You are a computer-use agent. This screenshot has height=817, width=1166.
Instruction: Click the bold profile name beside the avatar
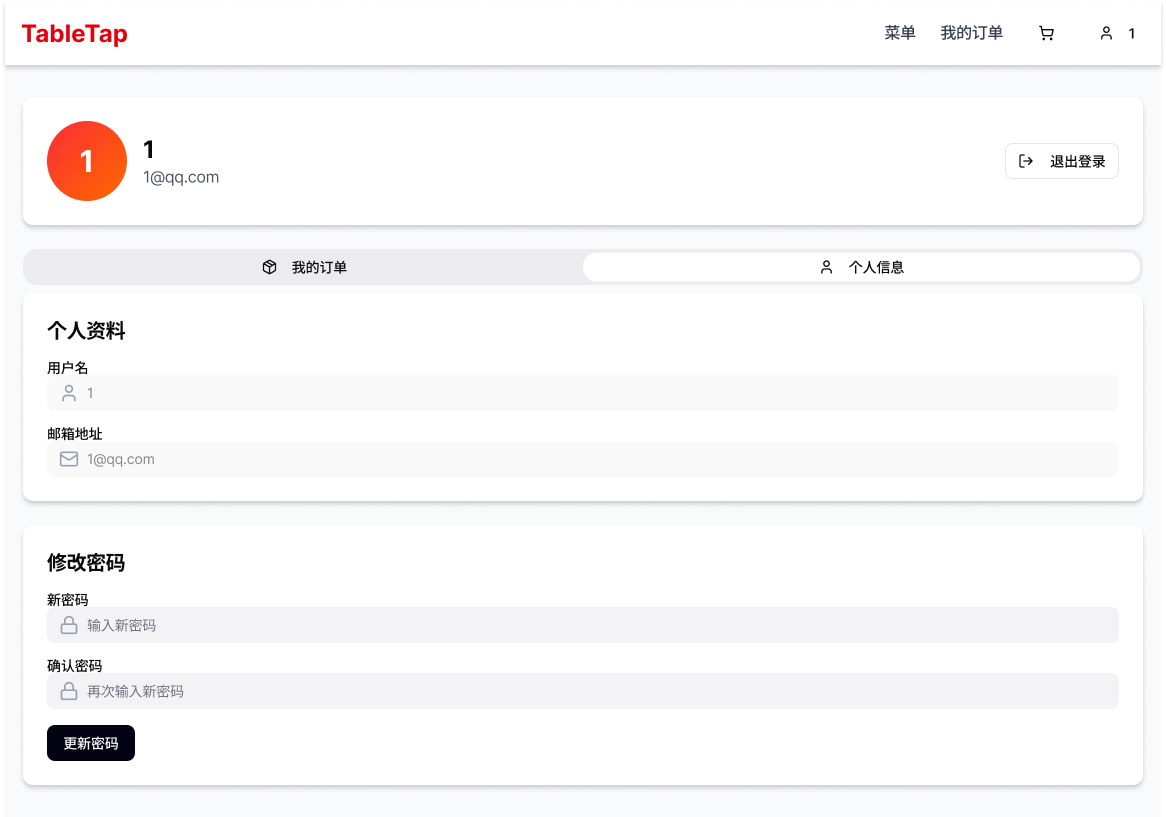point(149,149)
